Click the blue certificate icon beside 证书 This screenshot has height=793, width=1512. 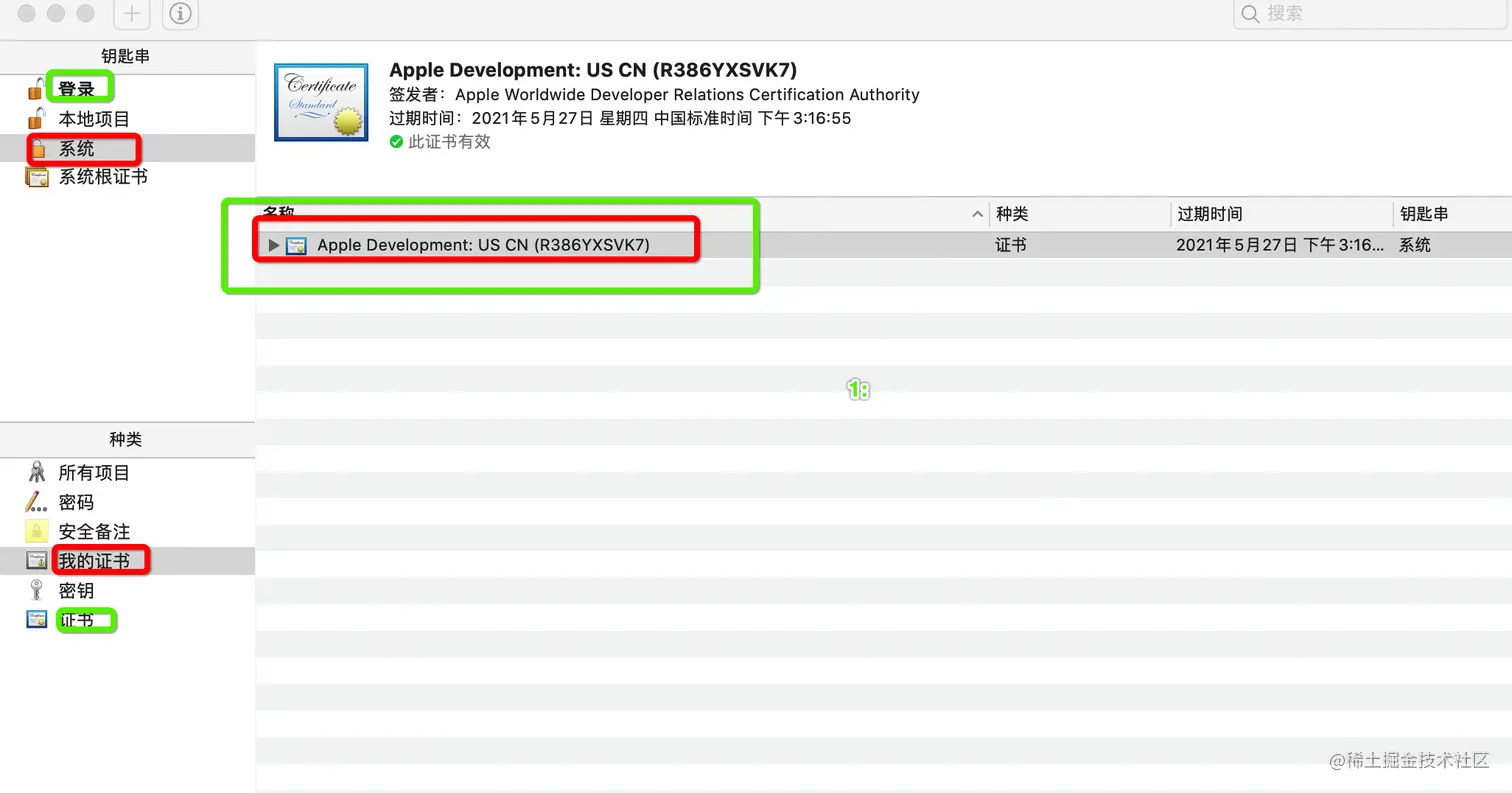pyautogui.click(x=37, y=620)
